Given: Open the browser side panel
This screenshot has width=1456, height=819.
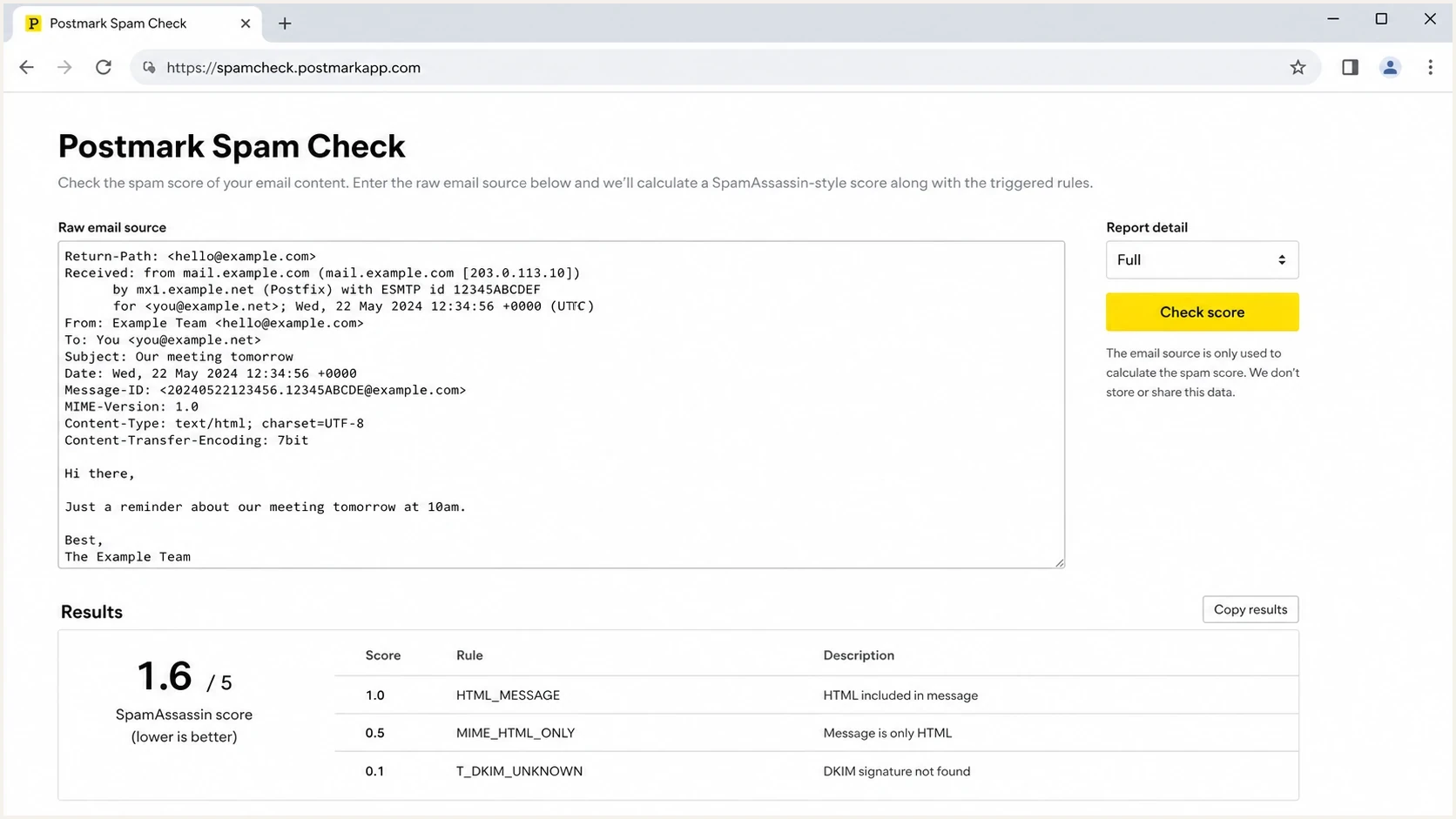Looking at the screenshot, I should tap(1350, 67).
